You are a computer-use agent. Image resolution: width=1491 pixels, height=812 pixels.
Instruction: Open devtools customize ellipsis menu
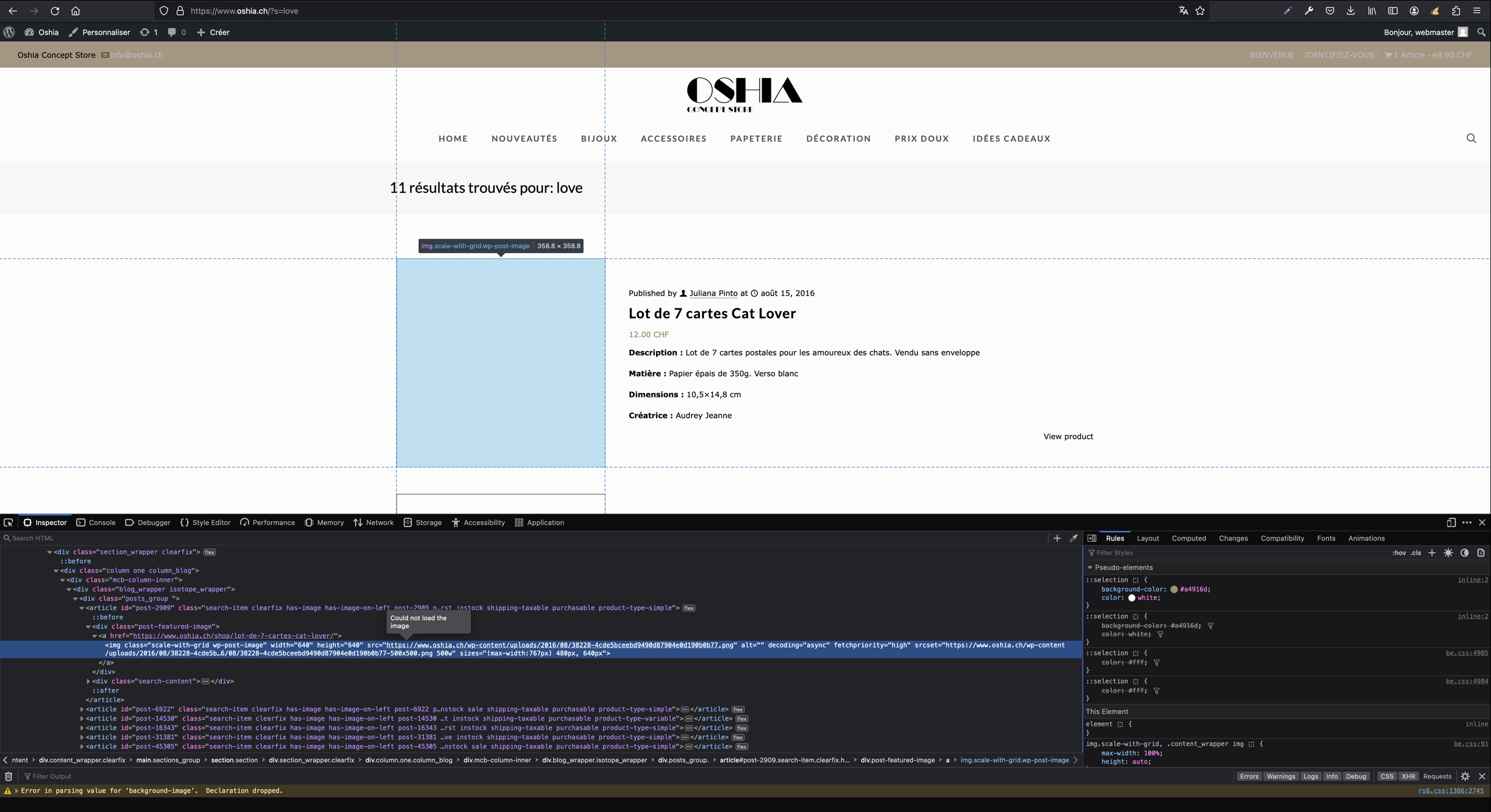tap(1467, 522)
